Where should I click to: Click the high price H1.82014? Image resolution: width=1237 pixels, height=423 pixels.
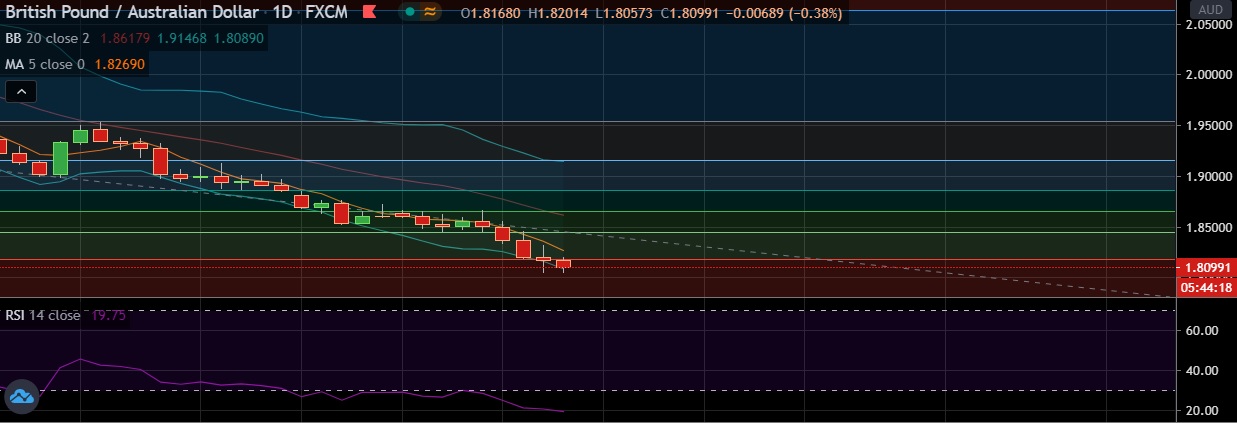point(558,14)
